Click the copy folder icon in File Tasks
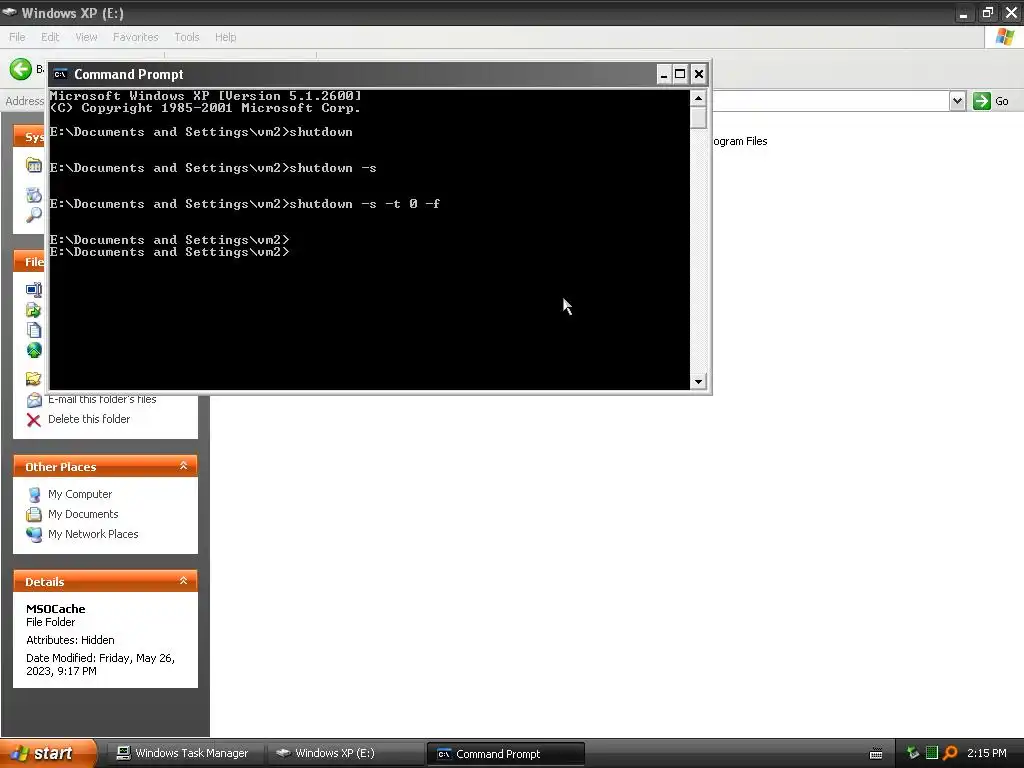The width and height of the screenshot is (1024, 768). (34, 330)
